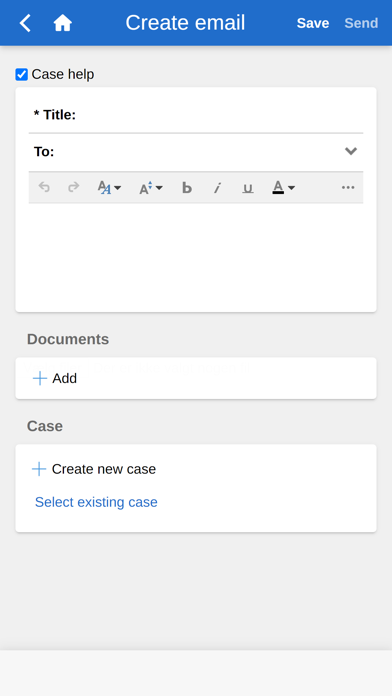Save the email draft
The image size is (392, 696).
(x=313, y=23)
